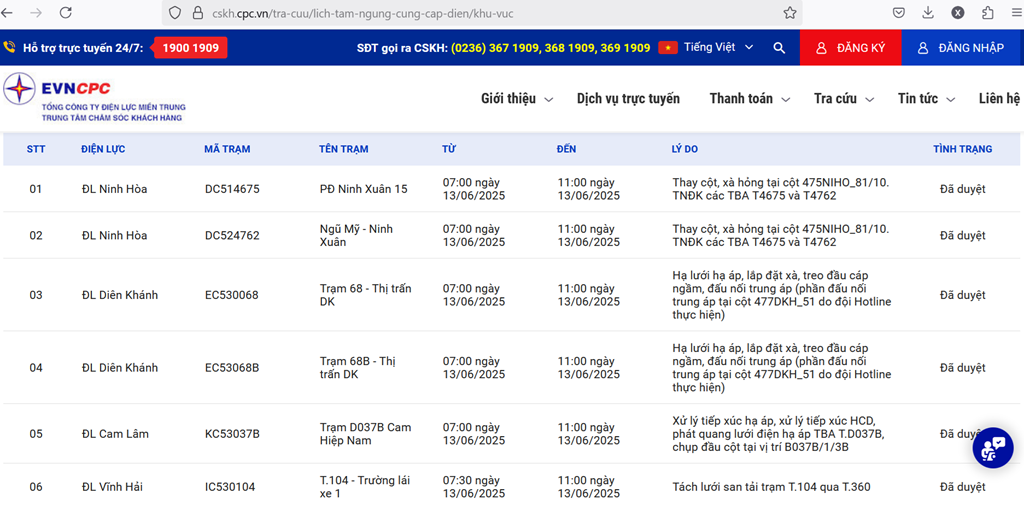The width and height of the screenshot is (1024, 505).
Task: Click the CSKH phone numbers text
Action: (x=551, y=48)
